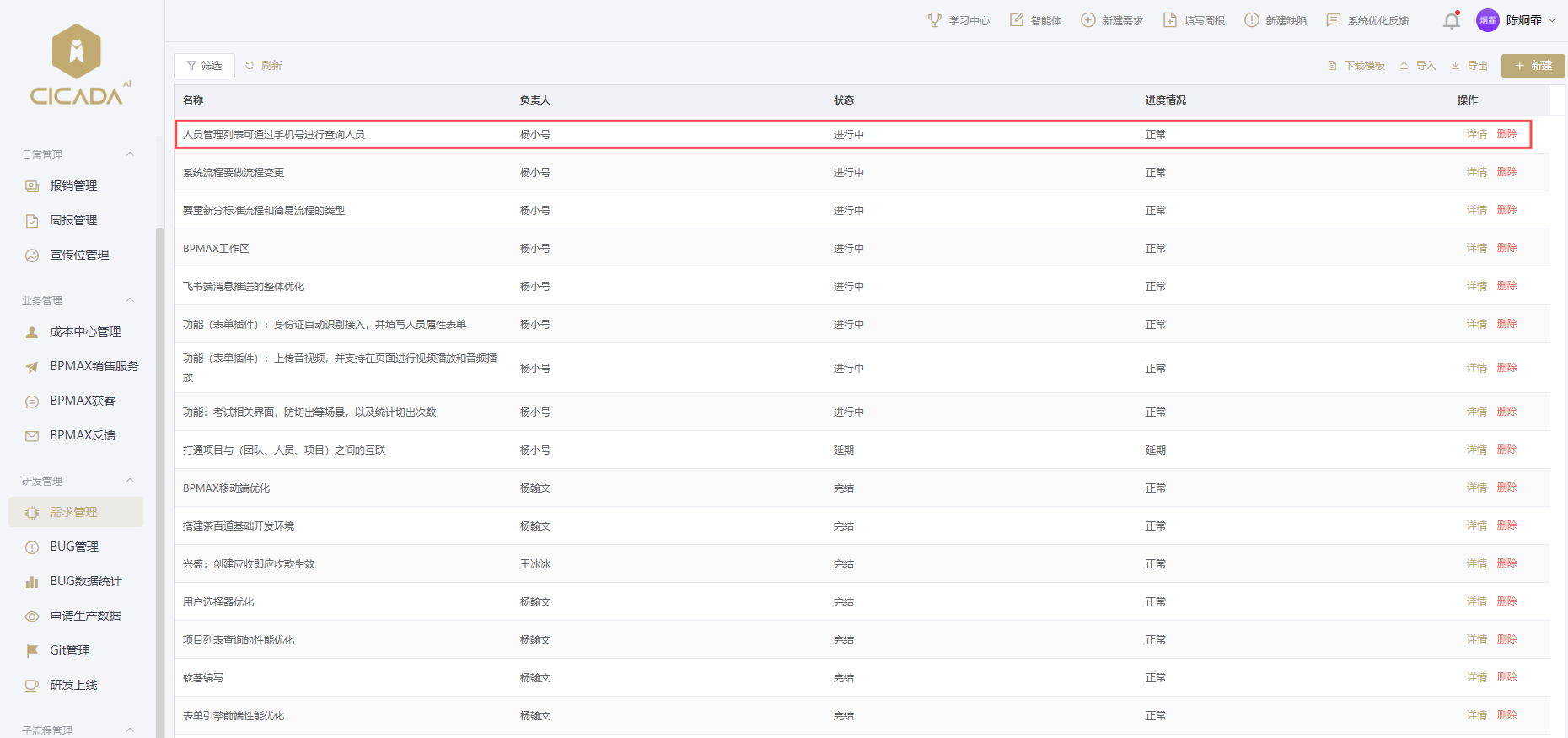Open the notification bell
Viewport: 1568px width, 738px height.
point(1451,20)
